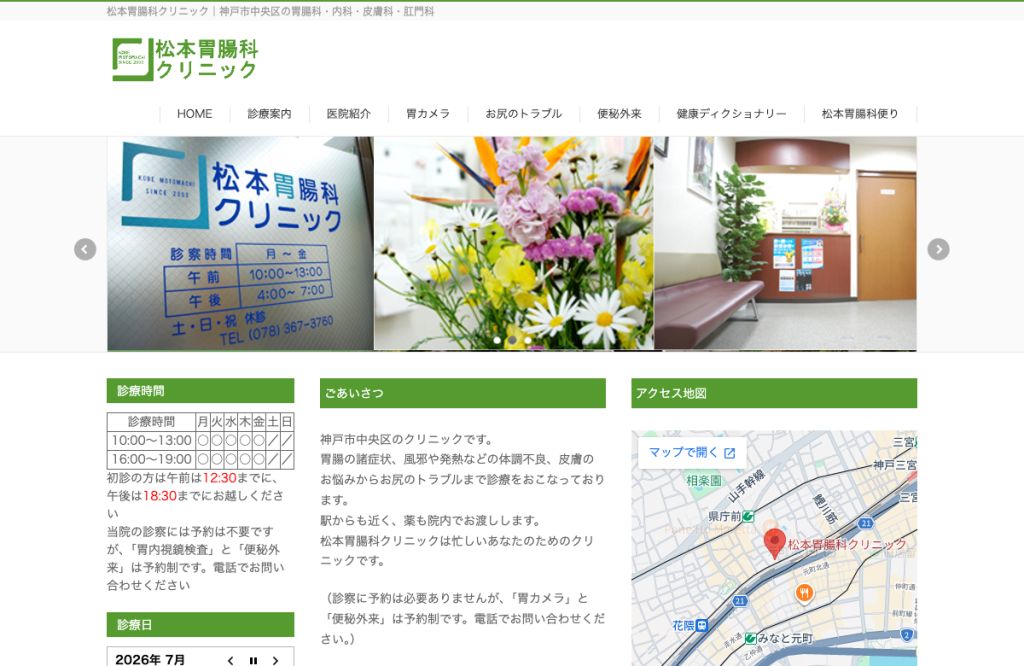
Task: Open the 松本胃腸科便り menu item
Action: pyautogui.click(x=860, y=114)
